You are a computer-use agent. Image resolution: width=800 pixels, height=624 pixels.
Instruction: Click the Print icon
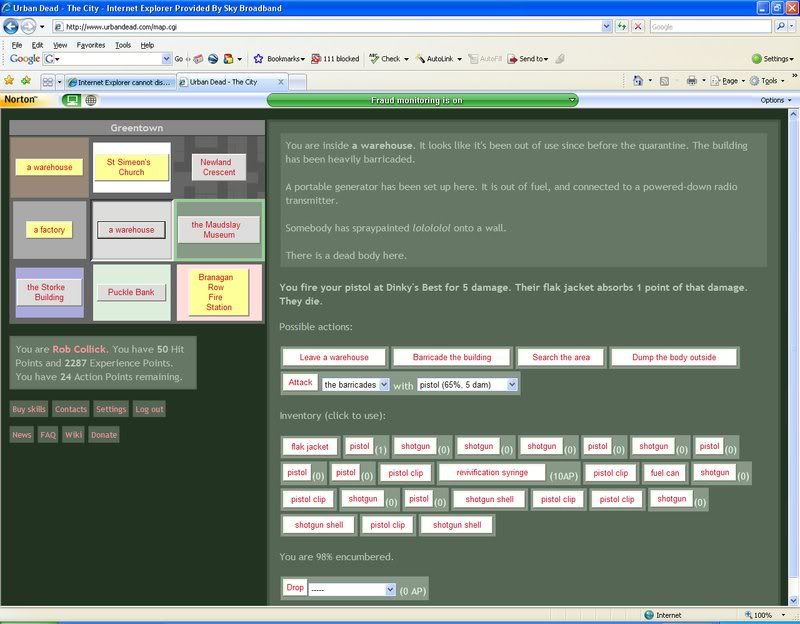point(691,81)
